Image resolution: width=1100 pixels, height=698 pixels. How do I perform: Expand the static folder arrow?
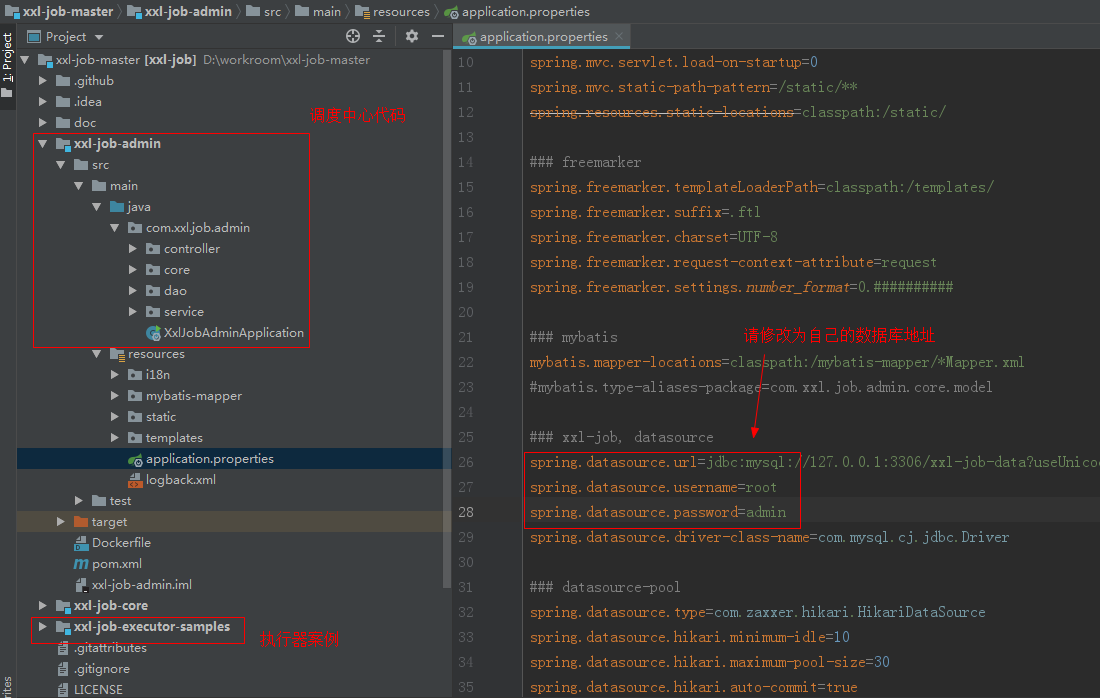[x=114, y=417]
